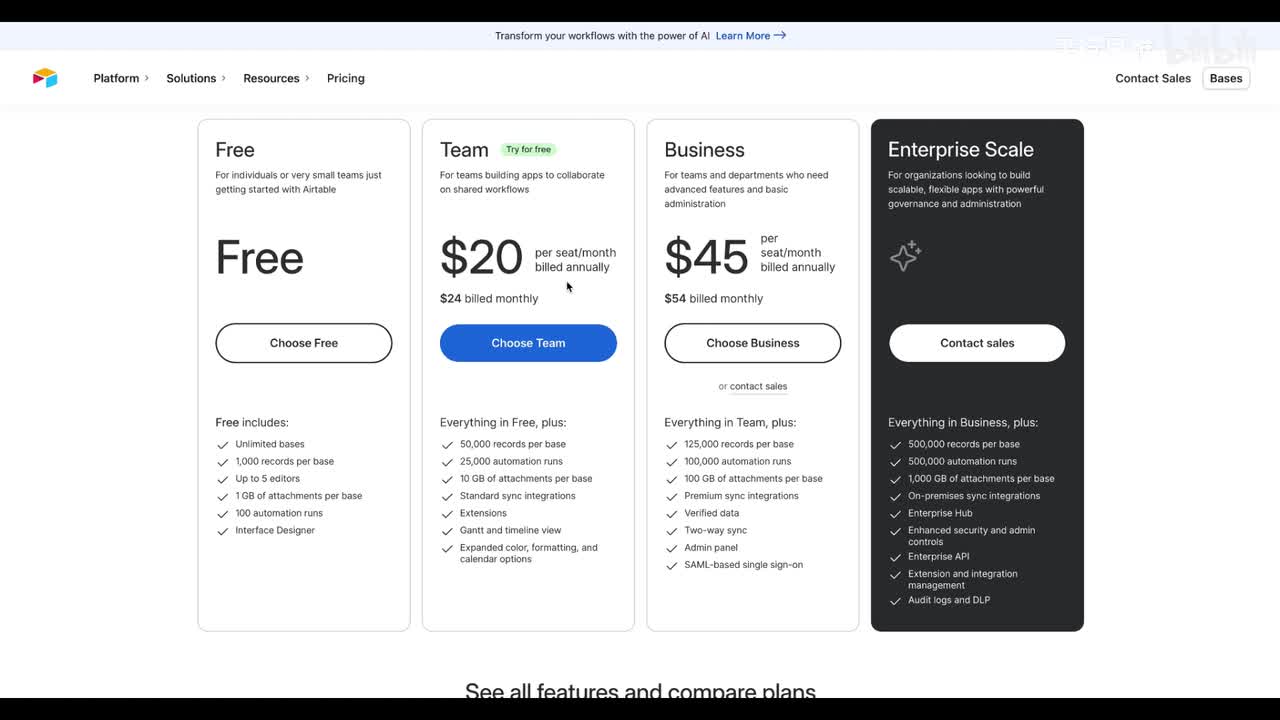
Task: Click the Try for free badge
Action: 528,150
